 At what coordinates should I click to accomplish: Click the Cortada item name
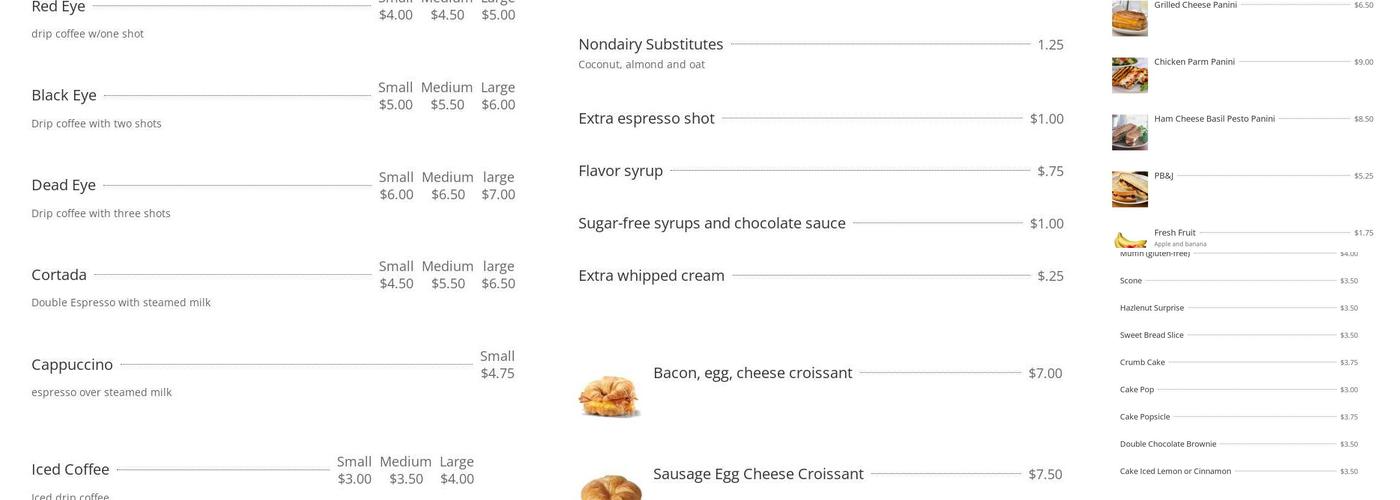click(59, 275)
